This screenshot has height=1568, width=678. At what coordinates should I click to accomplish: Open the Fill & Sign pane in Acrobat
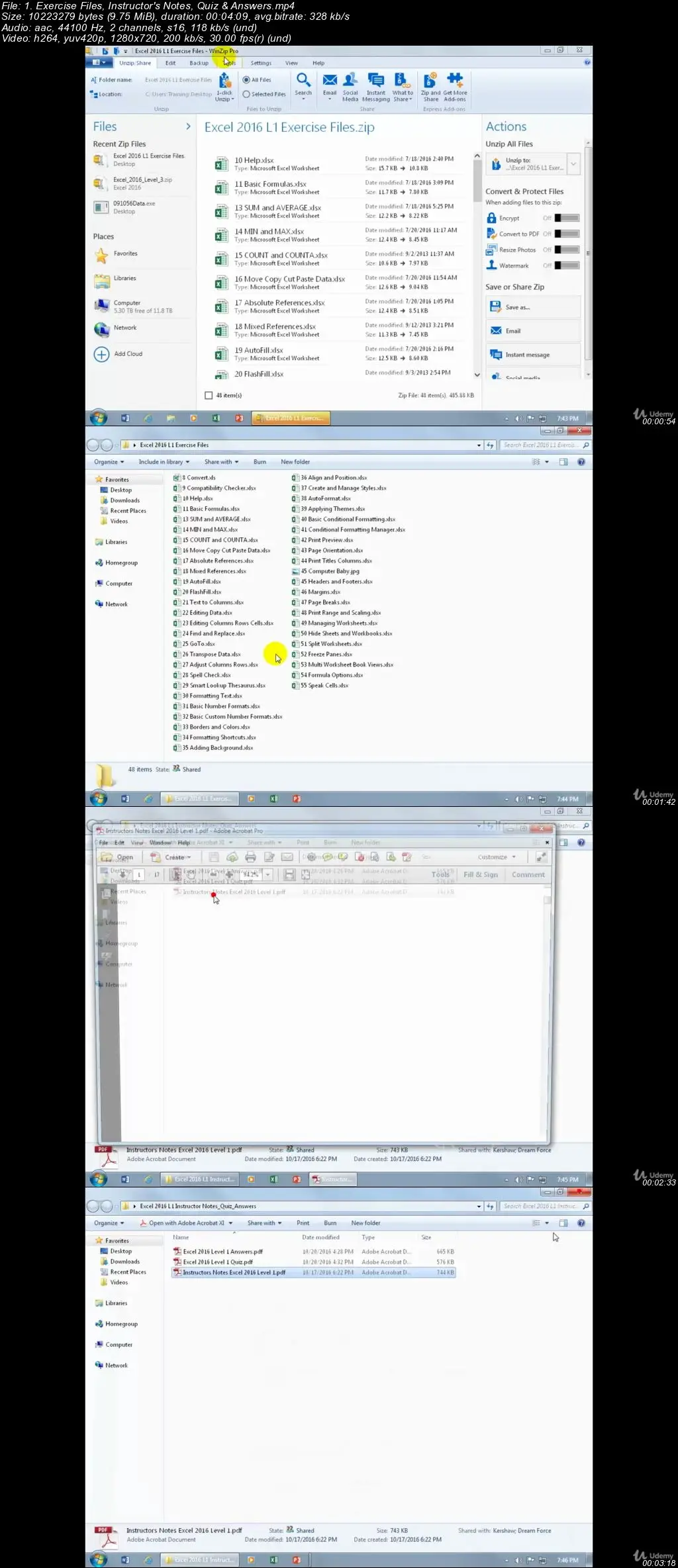pyautogui.click(x=481, y=874)
